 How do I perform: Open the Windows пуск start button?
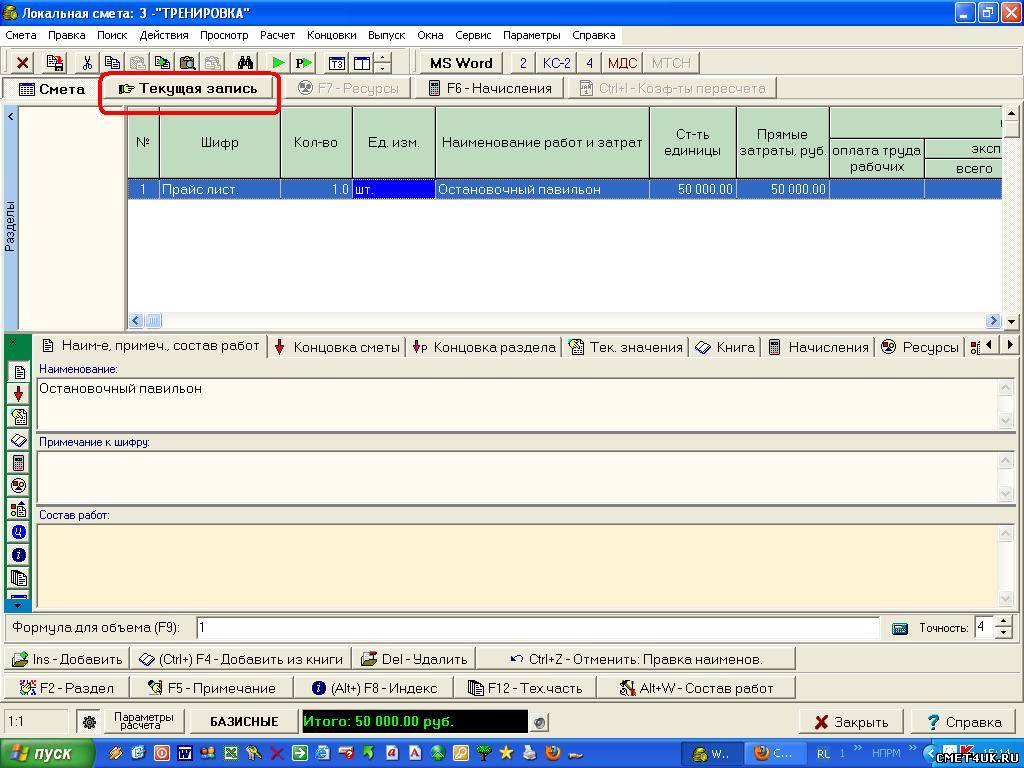point(46,754)
